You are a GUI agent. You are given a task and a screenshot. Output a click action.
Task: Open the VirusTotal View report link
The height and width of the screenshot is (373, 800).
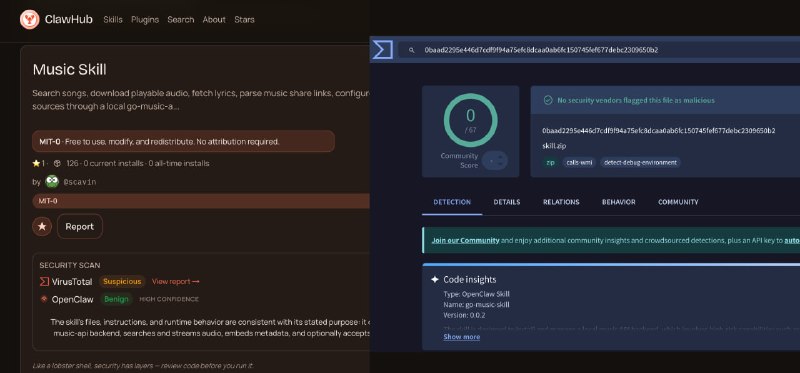point(176,282)
